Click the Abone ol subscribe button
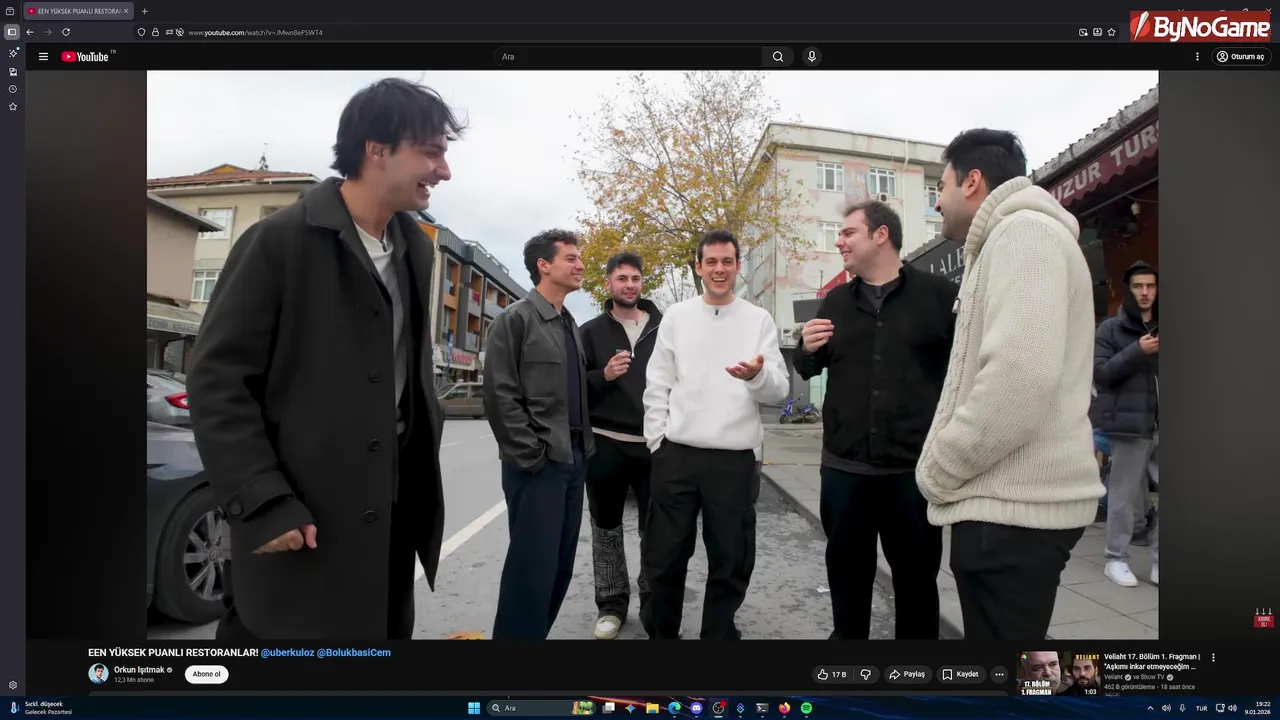Screen dimensions: 1280x720 (x=207, y=674)
